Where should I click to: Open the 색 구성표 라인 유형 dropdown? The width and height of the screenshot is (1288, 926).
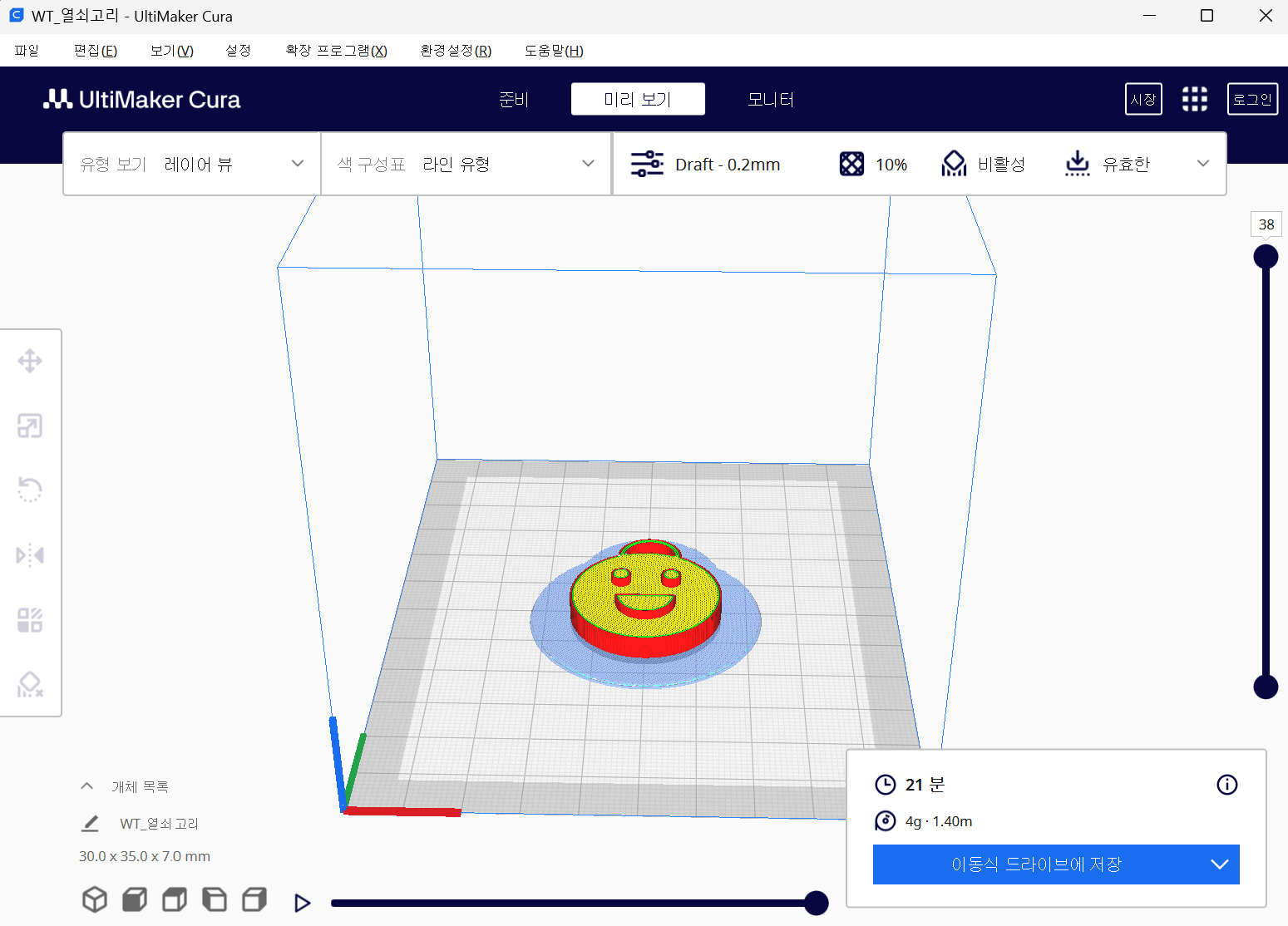(466, 164)
